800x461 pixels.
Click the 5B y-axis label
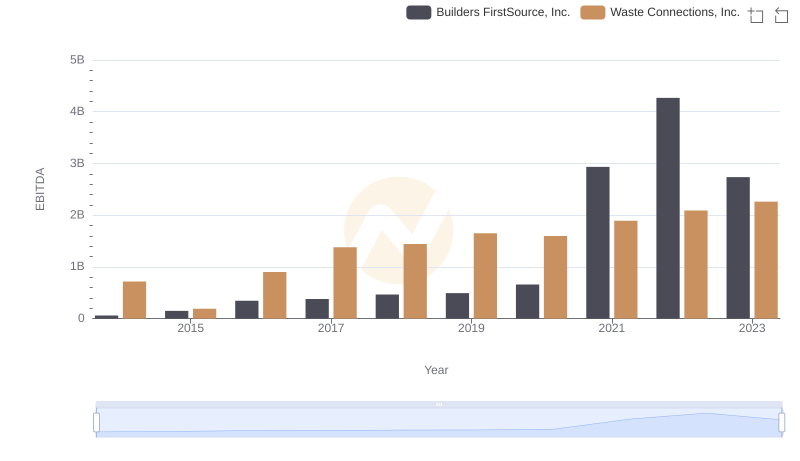(x=77, y=60)
